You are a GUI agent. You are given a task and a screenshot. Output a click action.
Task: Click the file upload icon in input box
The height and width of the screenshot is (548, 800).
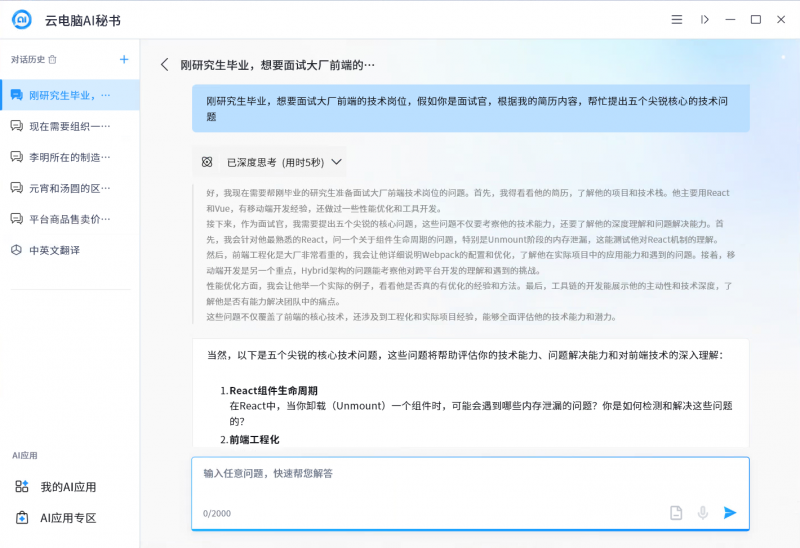[676, 513]
